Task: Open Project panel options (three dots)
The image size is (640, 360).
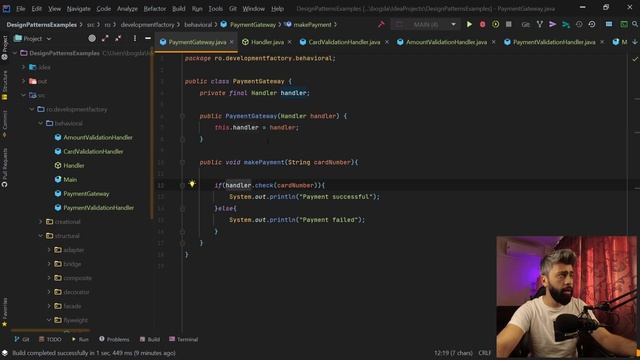Action: (135, 38)
